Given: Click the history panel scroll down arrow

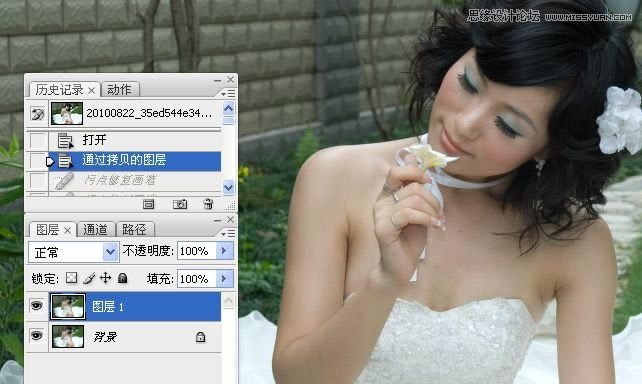Looking at the screenshot, I should pos(228,188).
